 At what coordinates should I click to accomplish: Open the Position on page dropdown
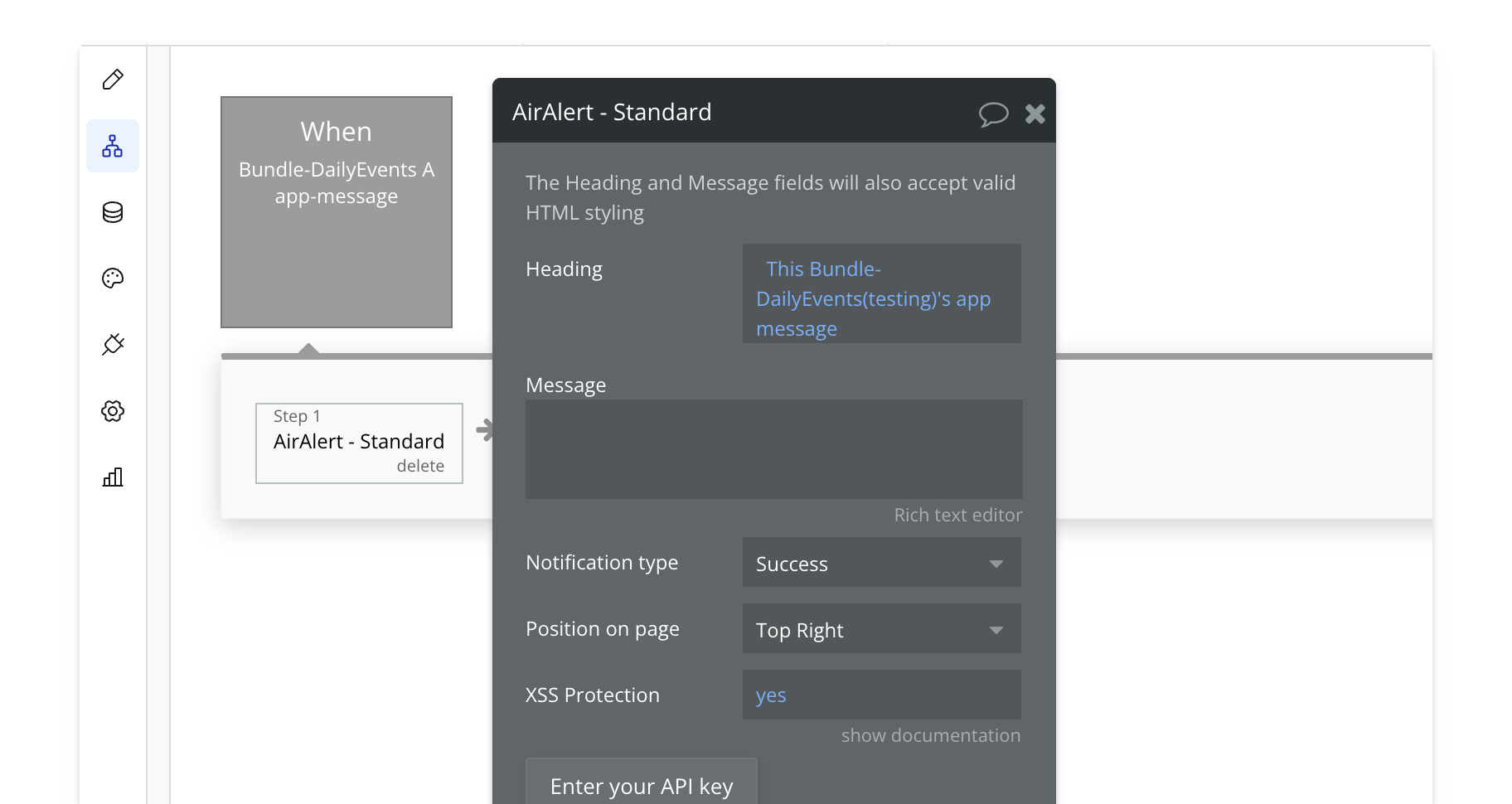click(882, 629)
